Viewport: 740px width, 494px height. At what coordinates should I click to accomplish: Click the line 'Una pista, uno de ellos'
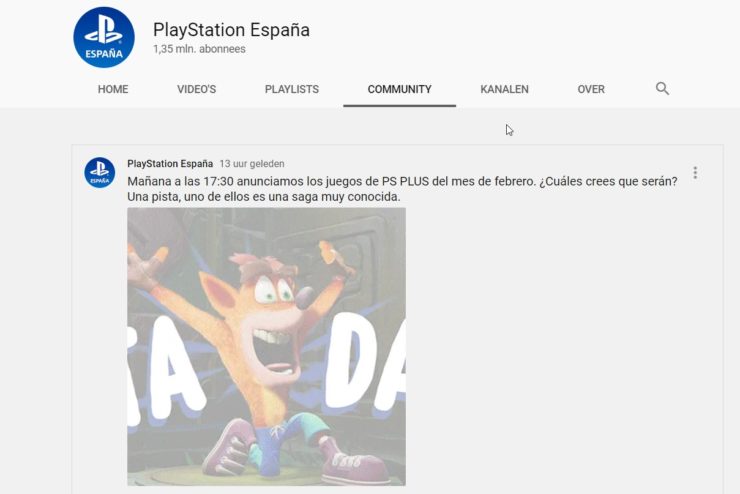(x=263, y=197)
